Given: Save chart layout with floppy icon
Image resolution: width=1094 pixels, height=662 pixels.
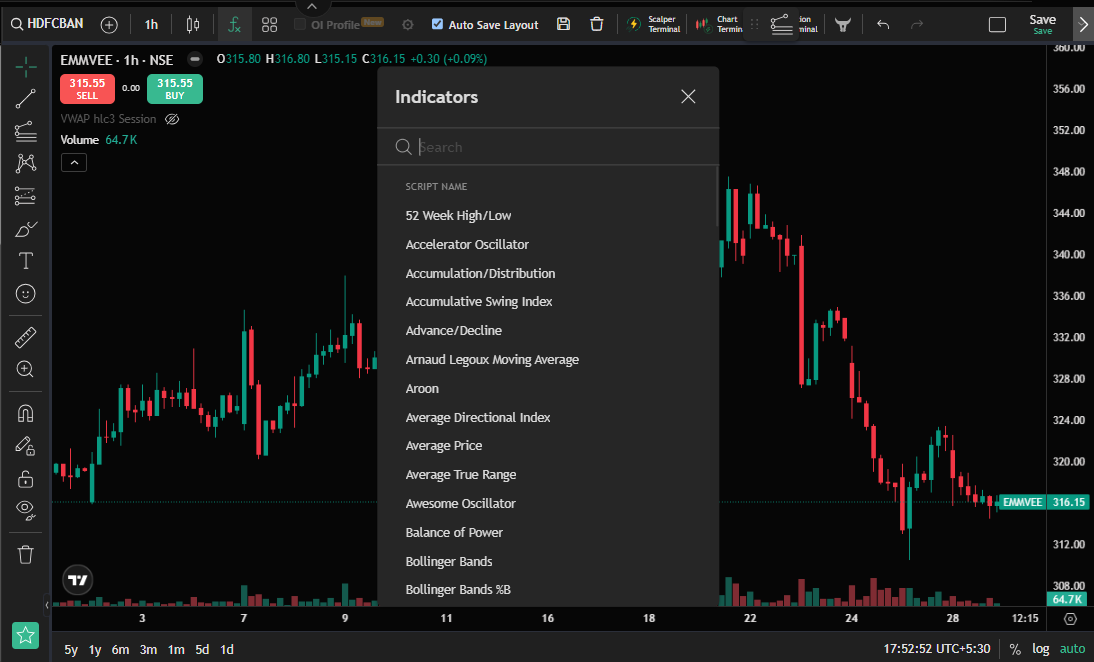Looking at the screenshot, I should 564,24.
